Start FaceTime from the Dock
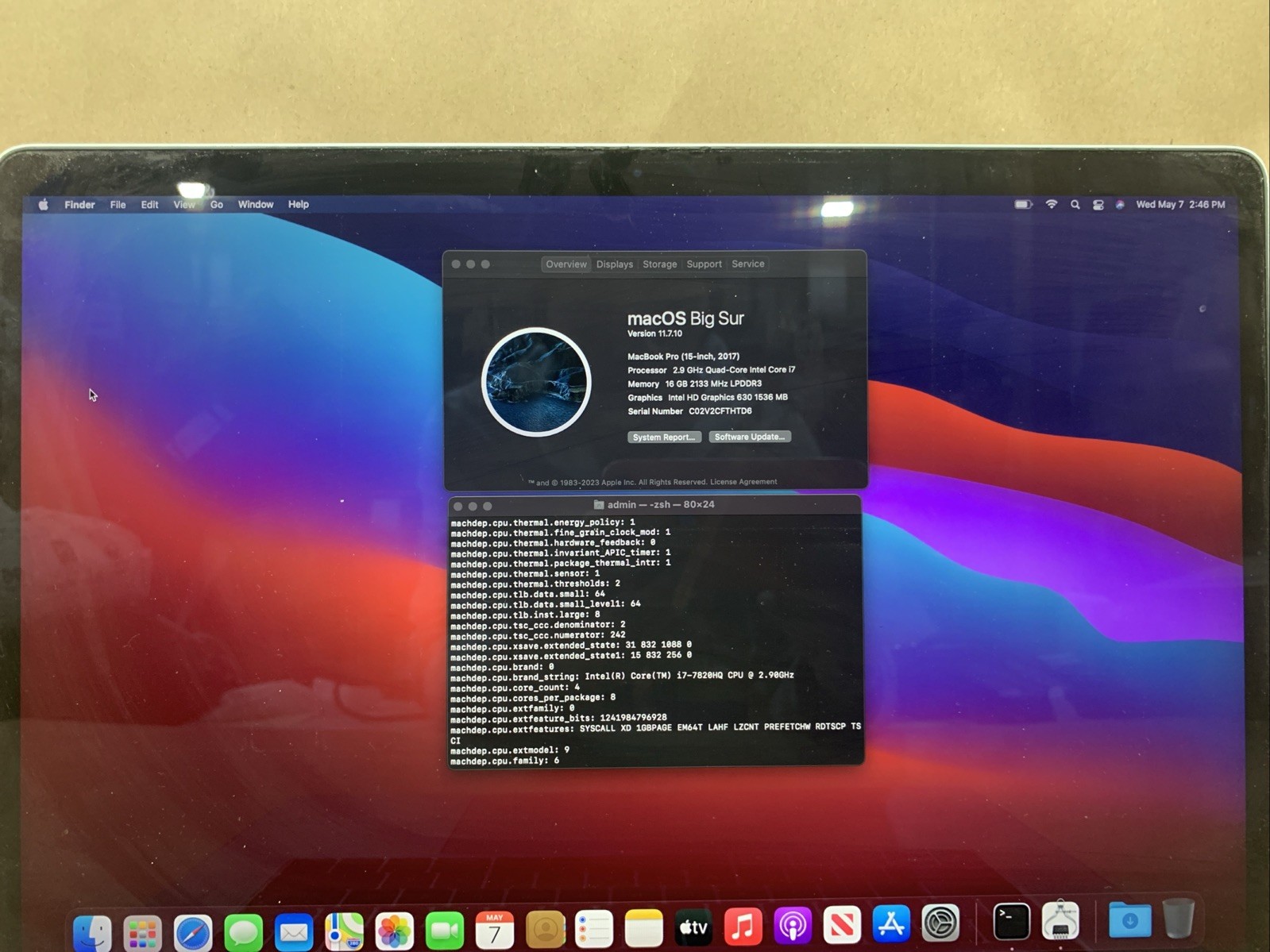This screenshot has width=1270, height=952. (444, 929)
